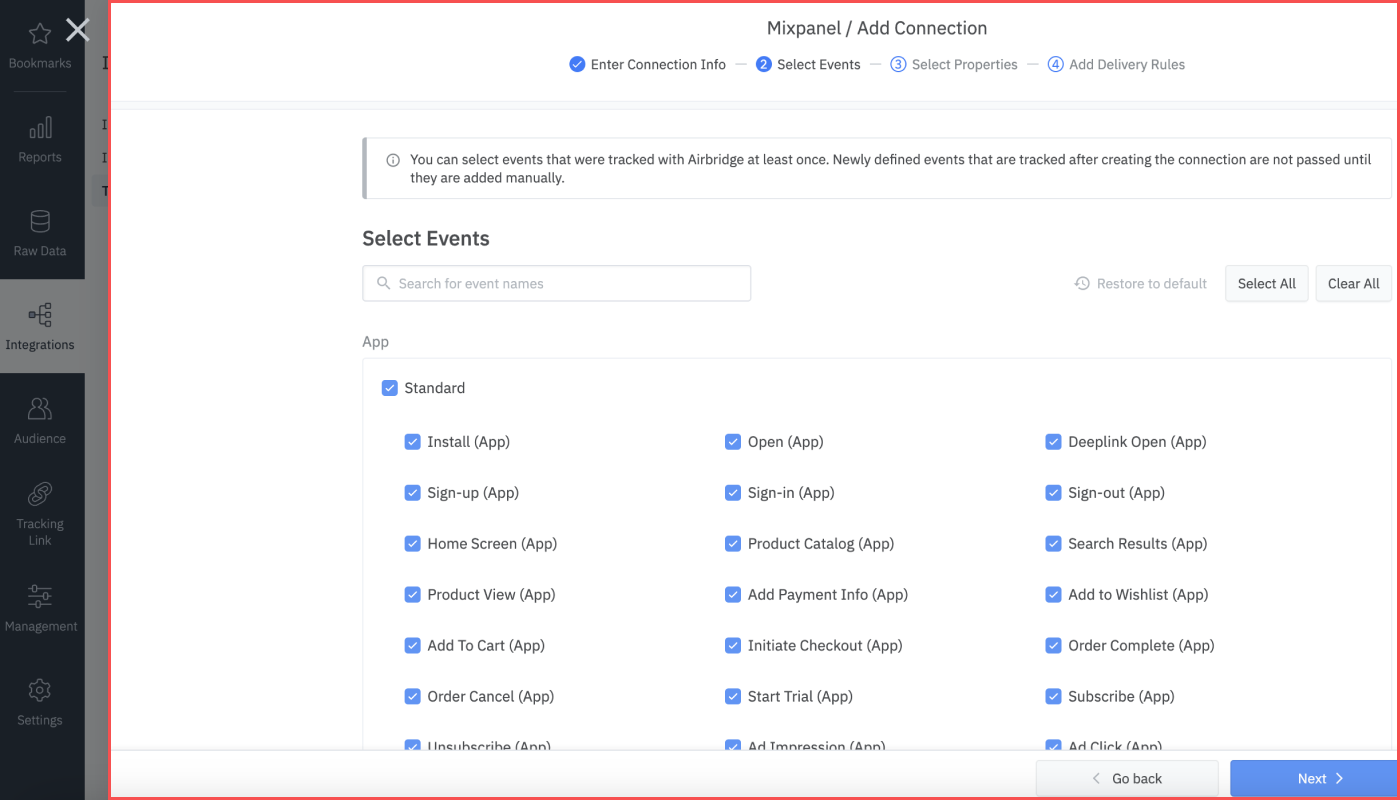Viewport: 1400px width, 800px height.
Task: Click the Mixpanel / Add Connection title
Action: pyautogui.click(x=877, y=28)
